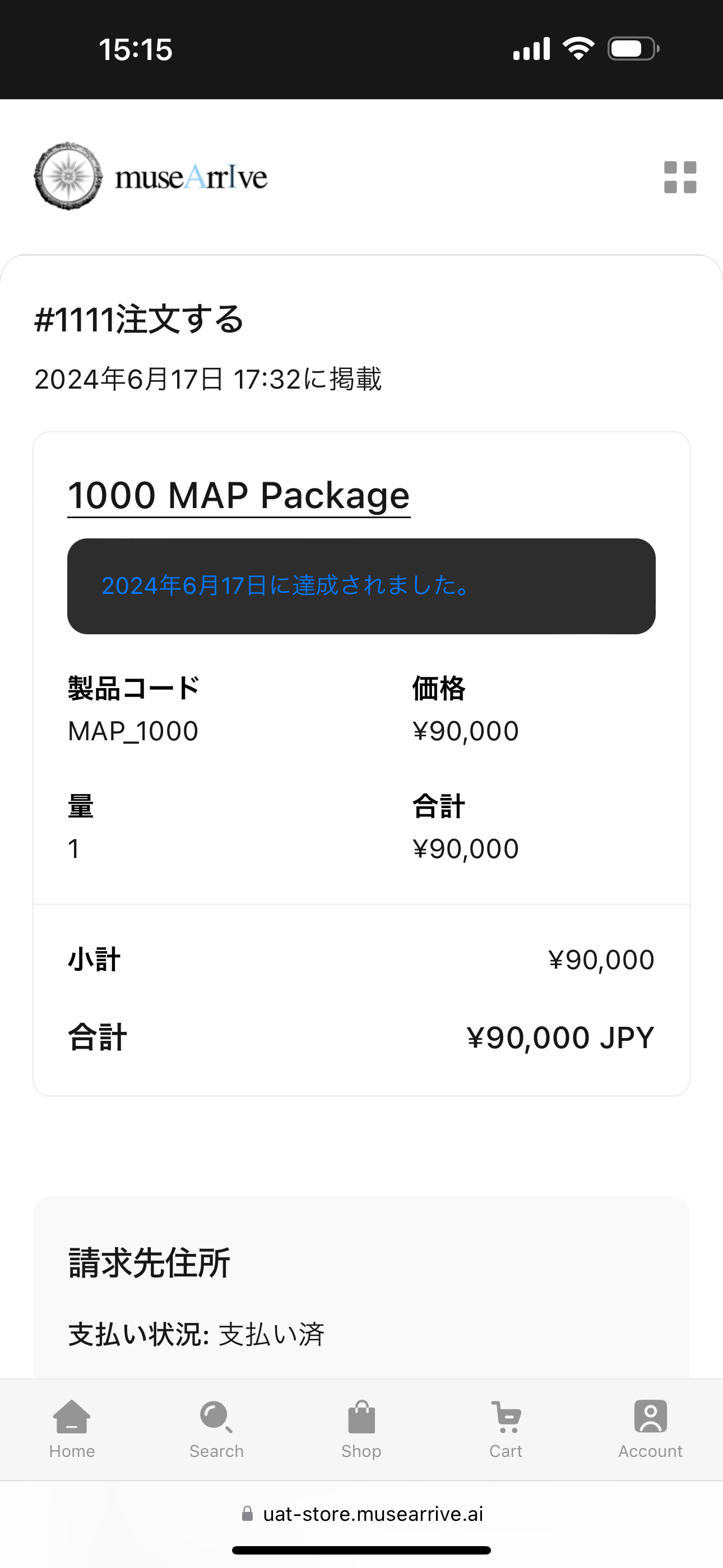Image resolution: width=723 pixels, height=1568 pixels.
Task: Tap the blue fulfillment date message
Action: pos(285,585)
